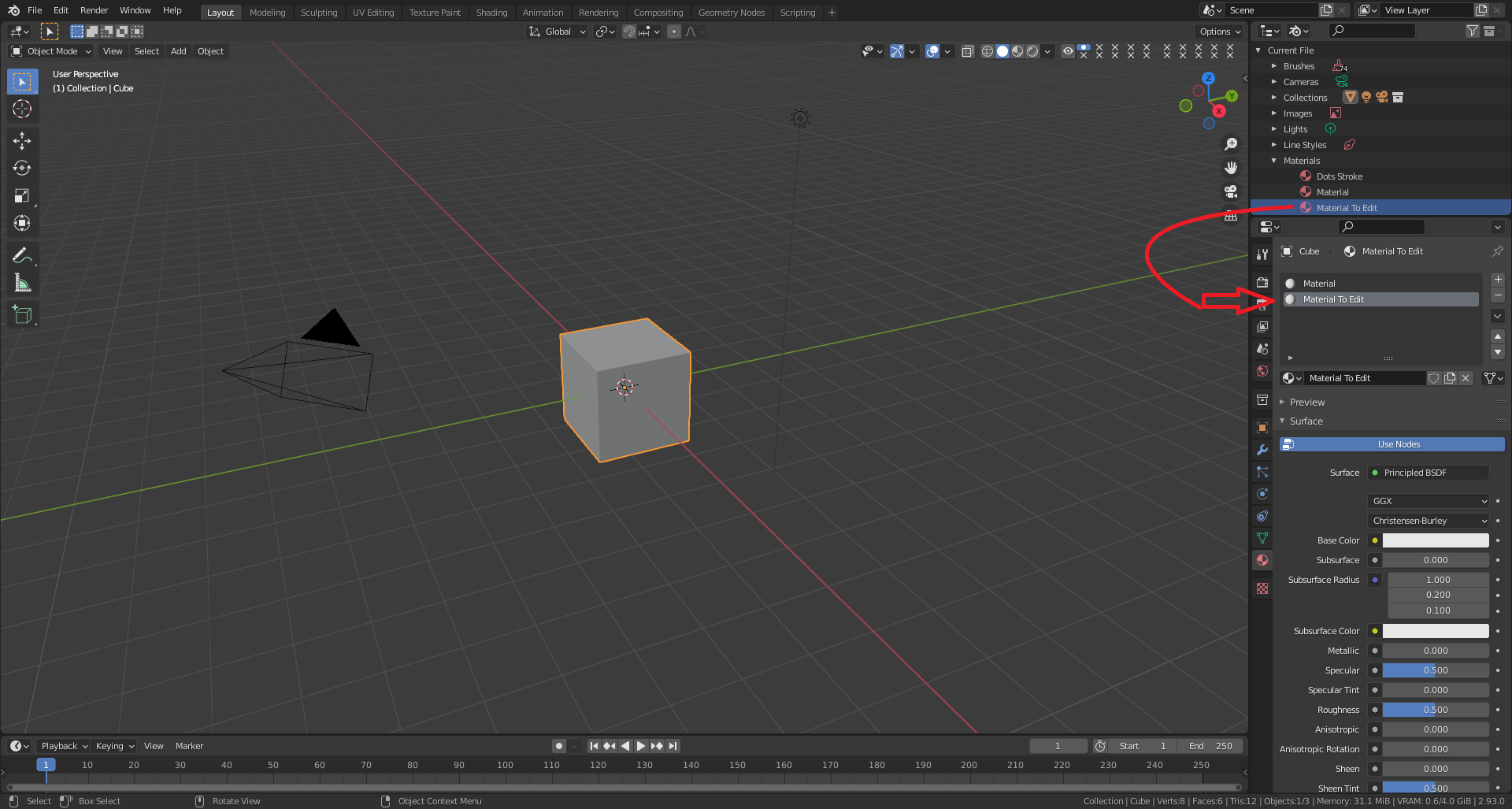
Task: Open the Physics properties tab
Action: coord(1262,494)
